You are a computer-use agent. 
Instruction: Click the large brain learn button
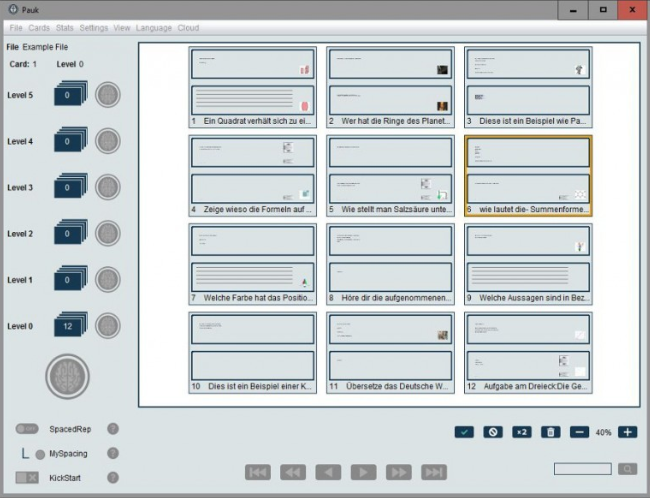tap(67, 377)
